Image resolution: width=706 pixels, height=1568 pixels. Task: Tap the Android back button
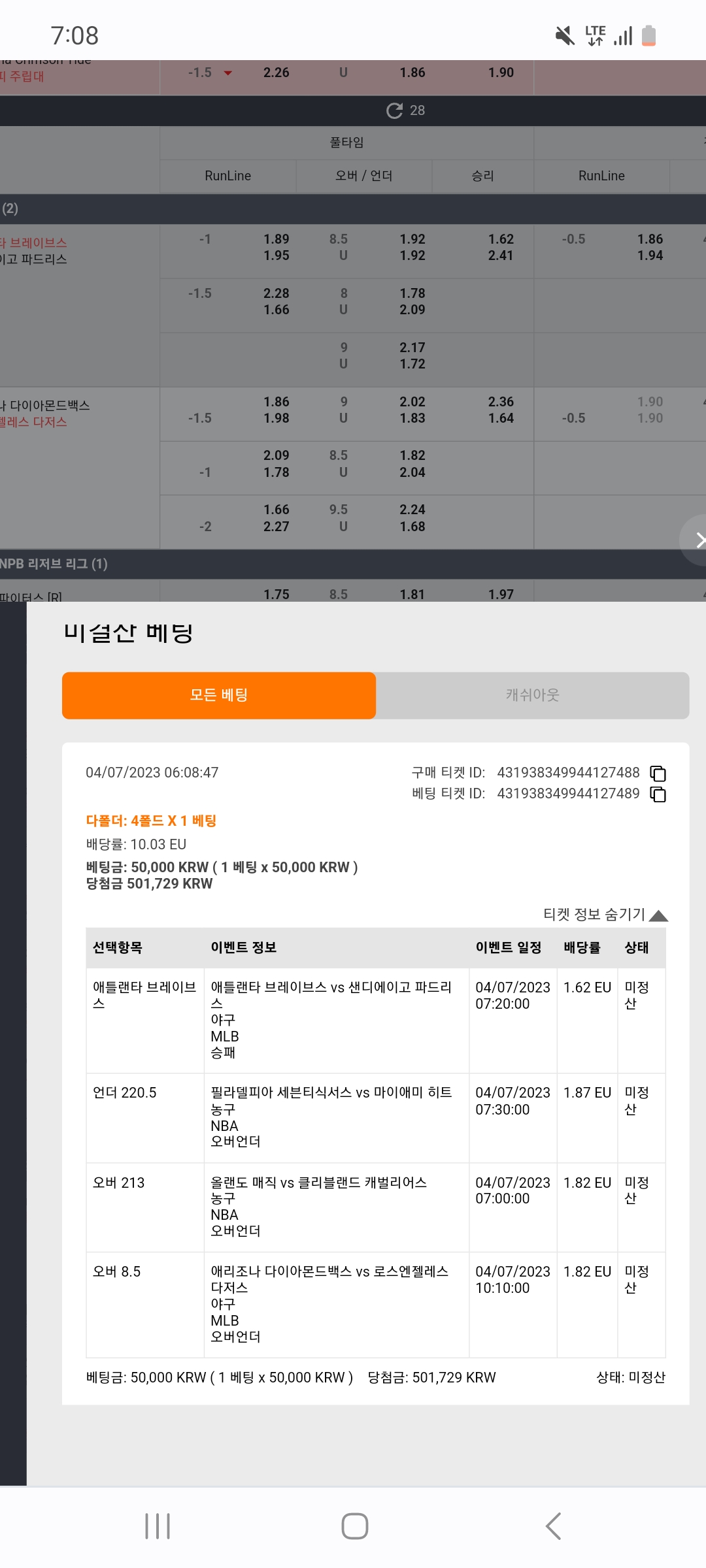pyautogui.click(x=553, y=1526)
